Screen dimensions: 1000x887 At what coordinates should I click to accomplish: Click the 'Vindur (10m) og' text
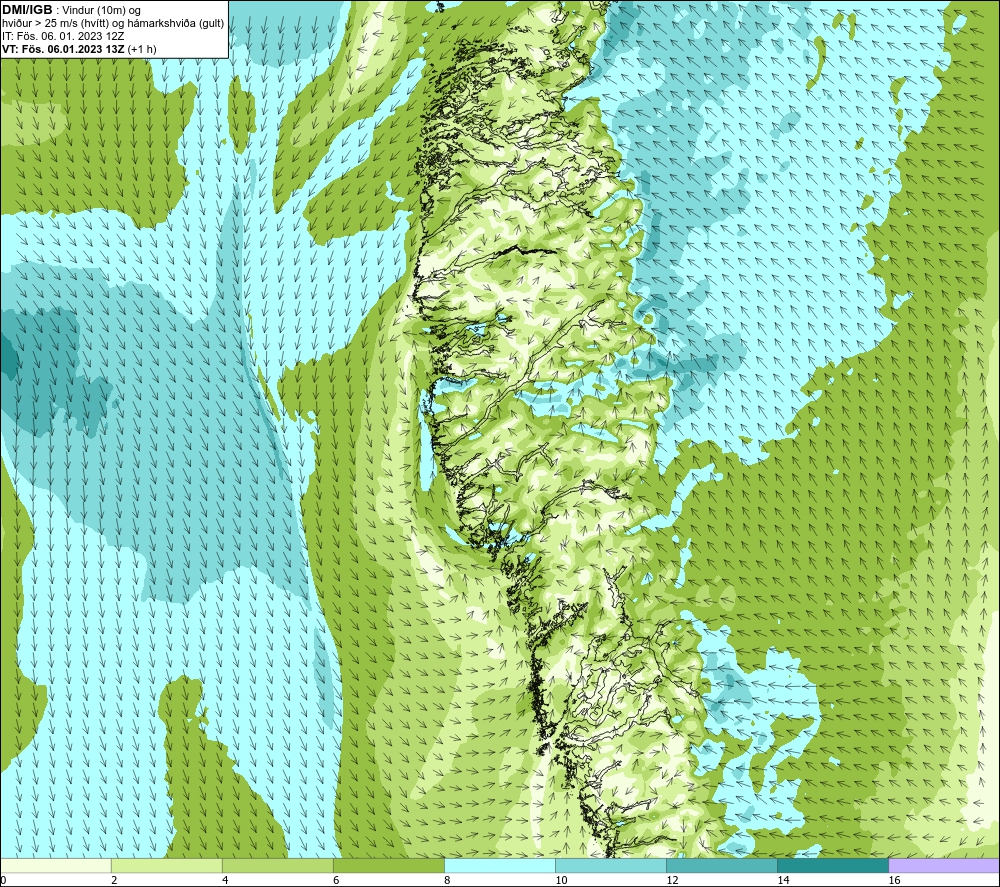click(102, 10)
